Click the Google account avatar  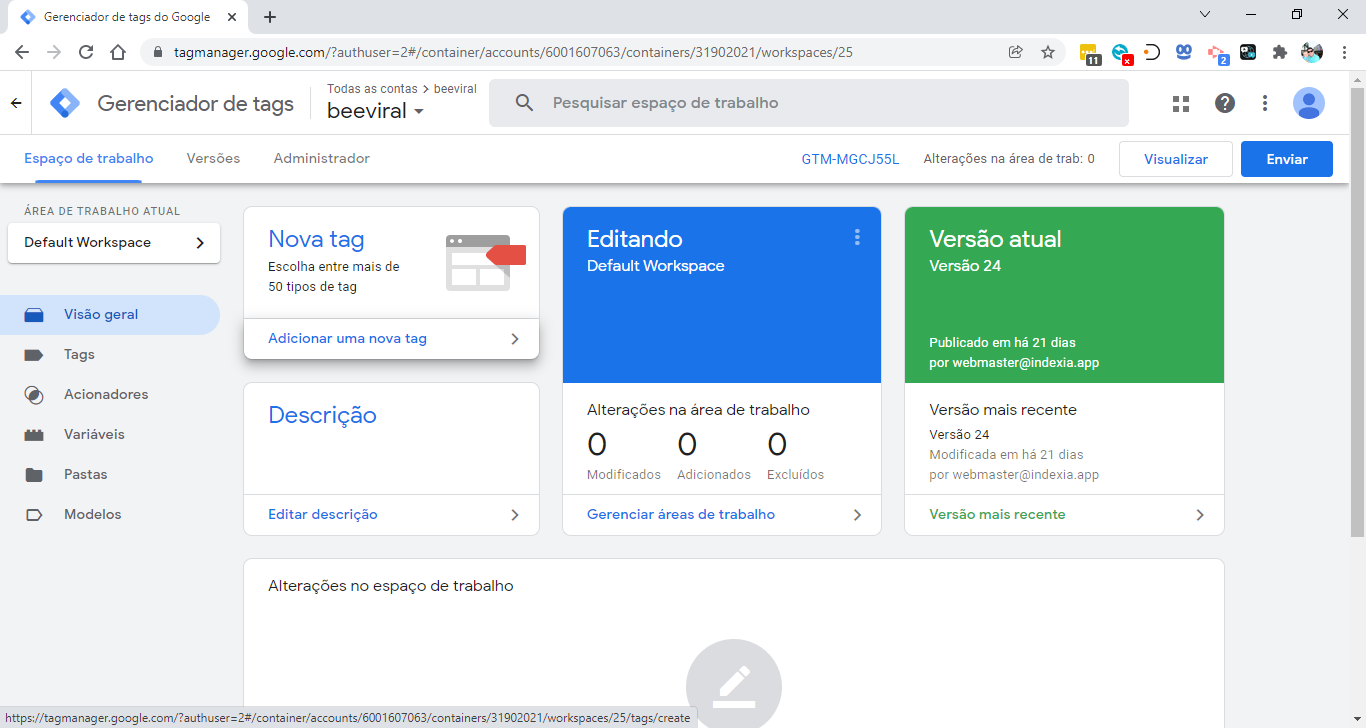click(1309, 103)
